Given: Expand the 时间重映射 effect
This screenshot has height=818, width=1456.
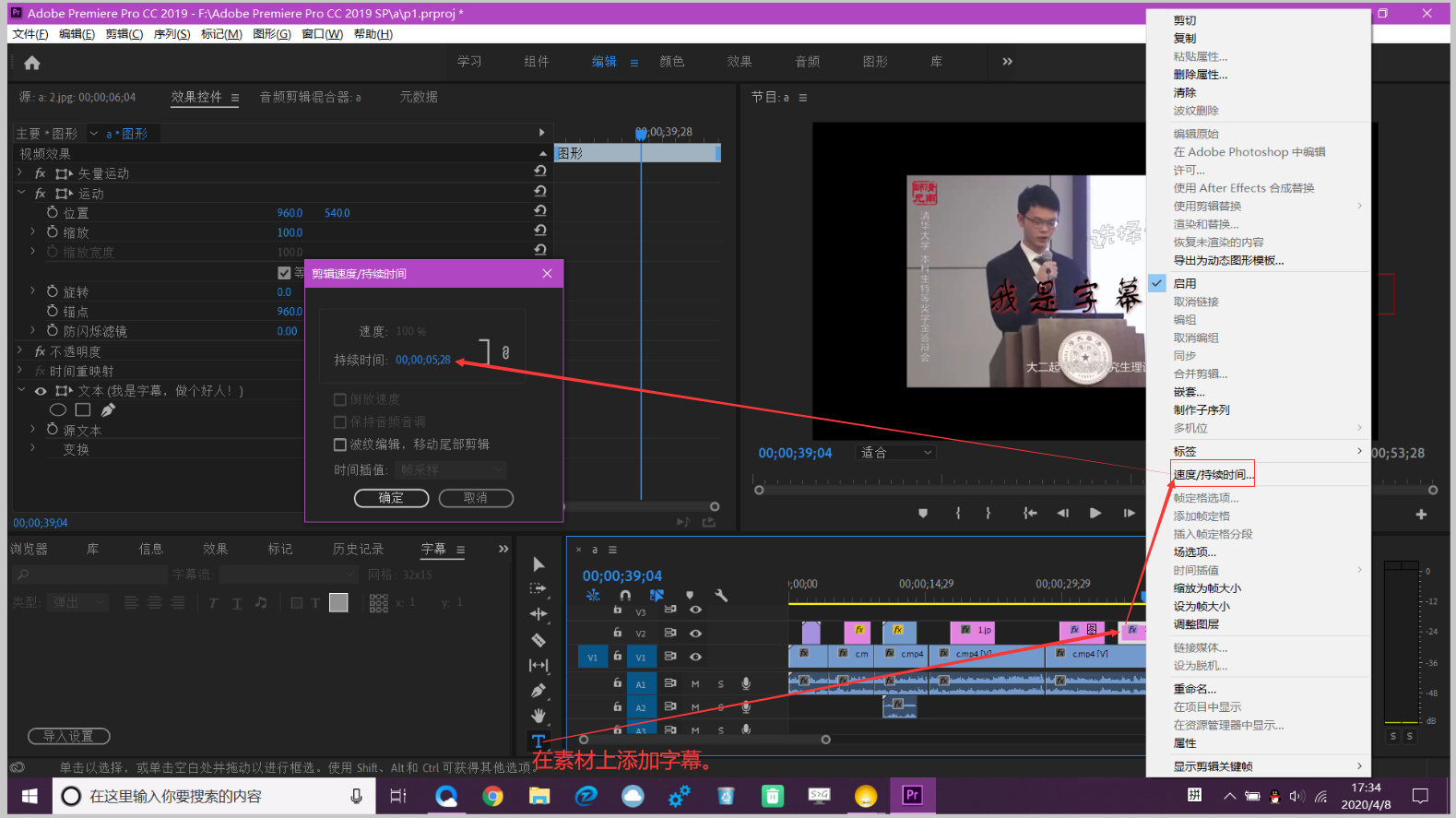Looking at the screenshot, I should tap(20, 370).
